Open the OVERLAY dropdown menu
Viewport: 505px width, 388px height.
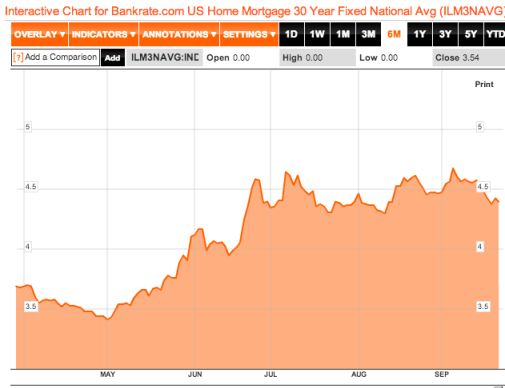click(40, 34)
